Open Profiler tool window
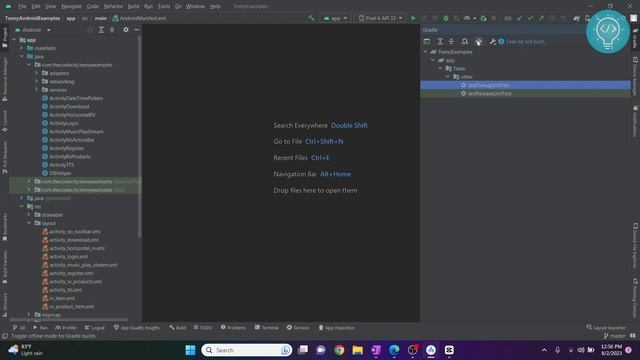 (66, 328)
